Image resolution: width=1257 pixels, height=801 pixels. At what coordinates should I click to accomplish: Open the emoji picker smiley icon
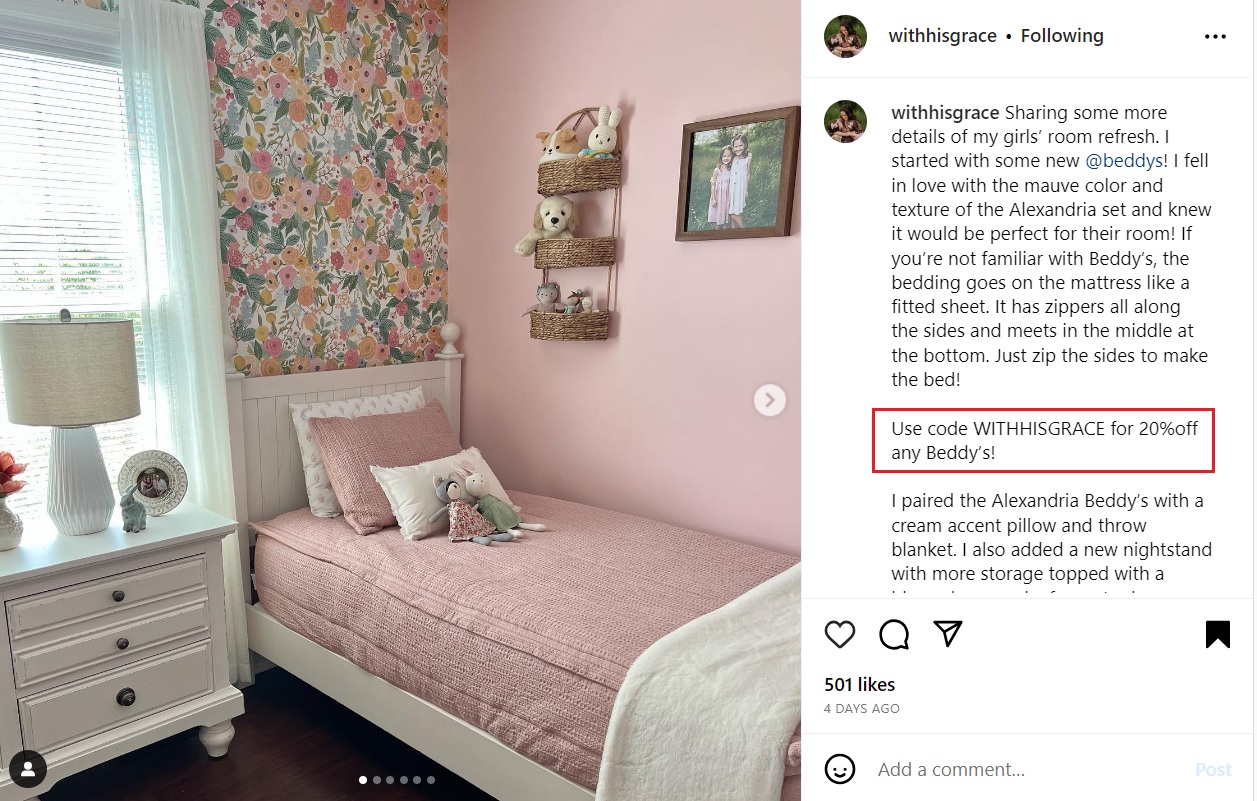tap(840, 769)
